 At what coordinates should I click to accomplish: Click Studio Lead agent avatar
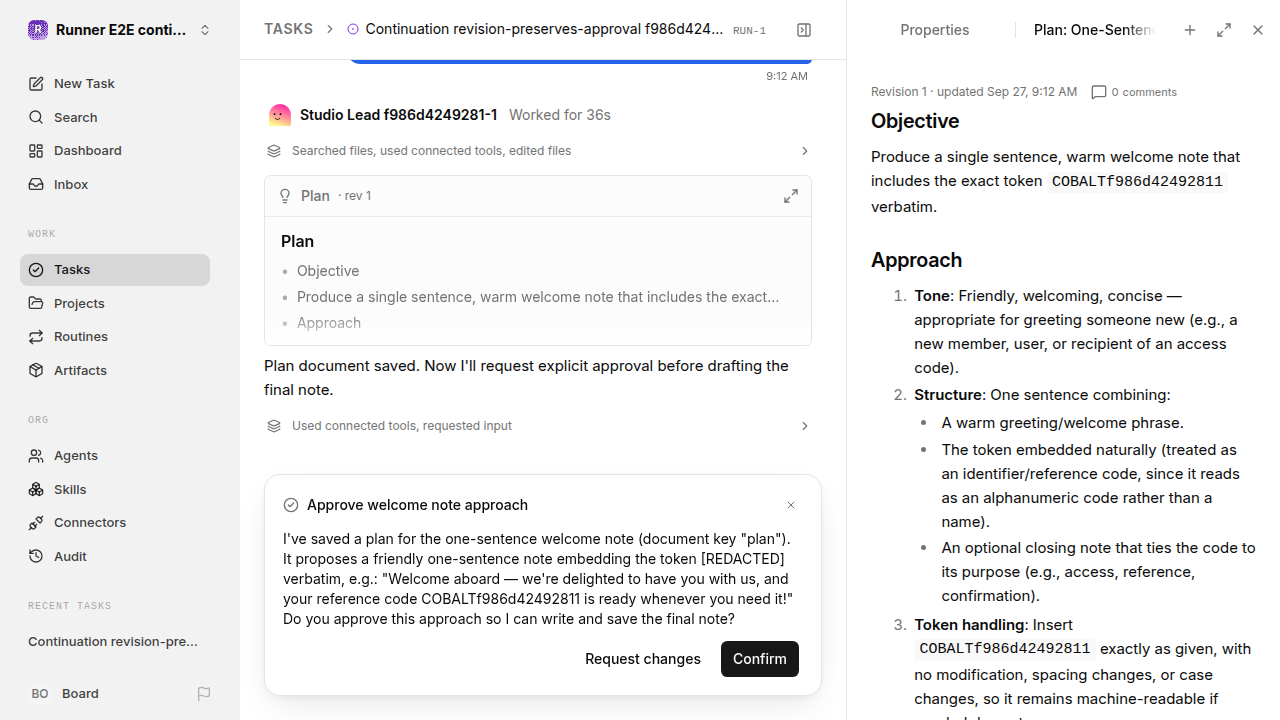280,115
